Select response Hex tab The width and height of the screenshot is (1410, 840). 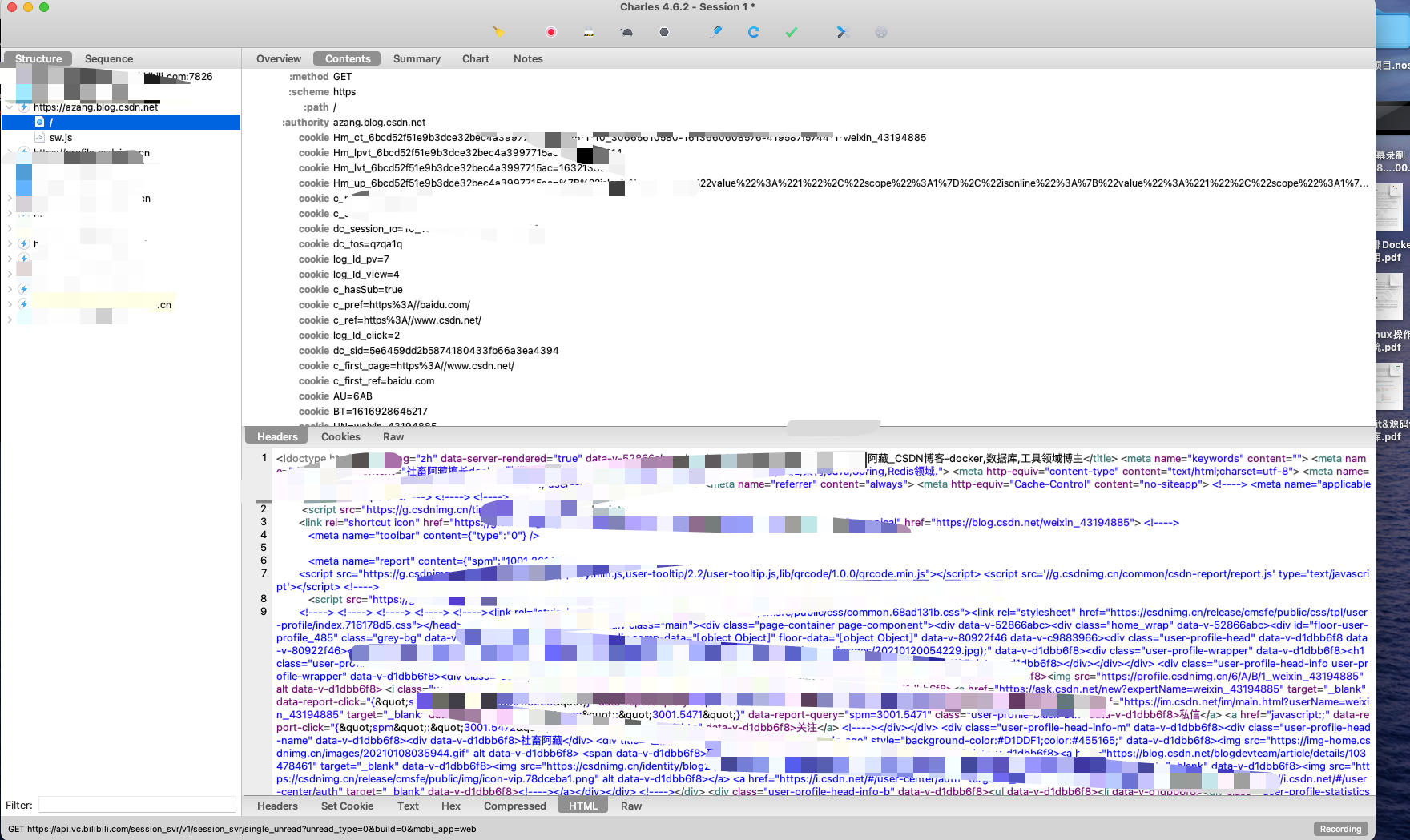click(x=451, y=806)
